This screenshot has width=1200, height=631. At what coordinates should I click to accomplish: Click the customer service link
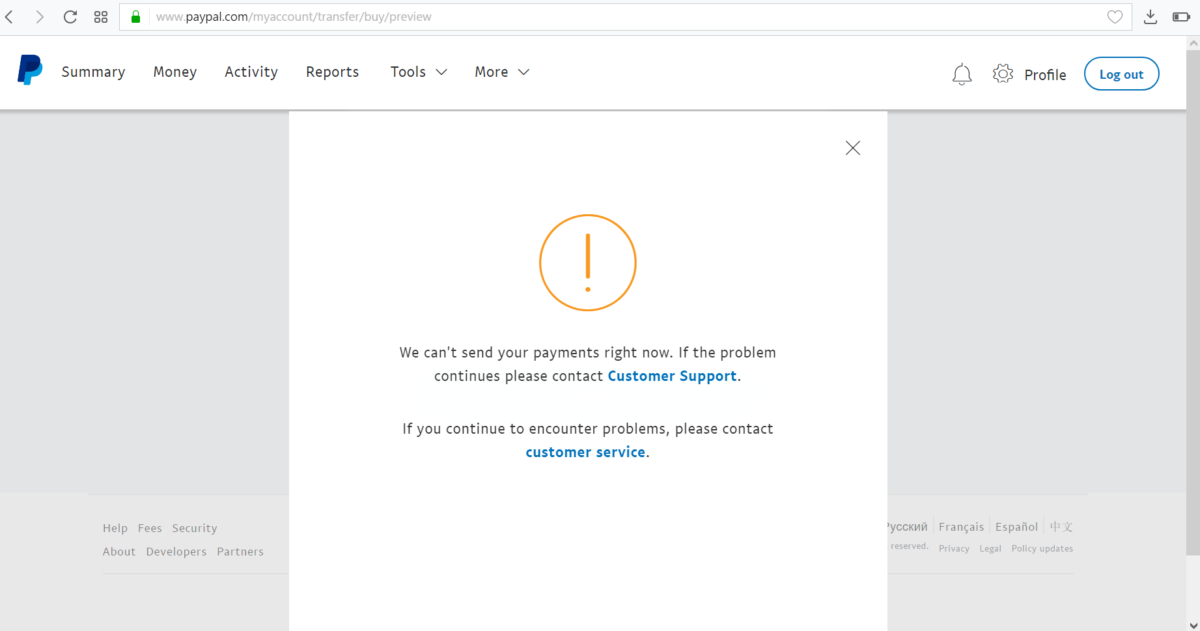point(585,452)
